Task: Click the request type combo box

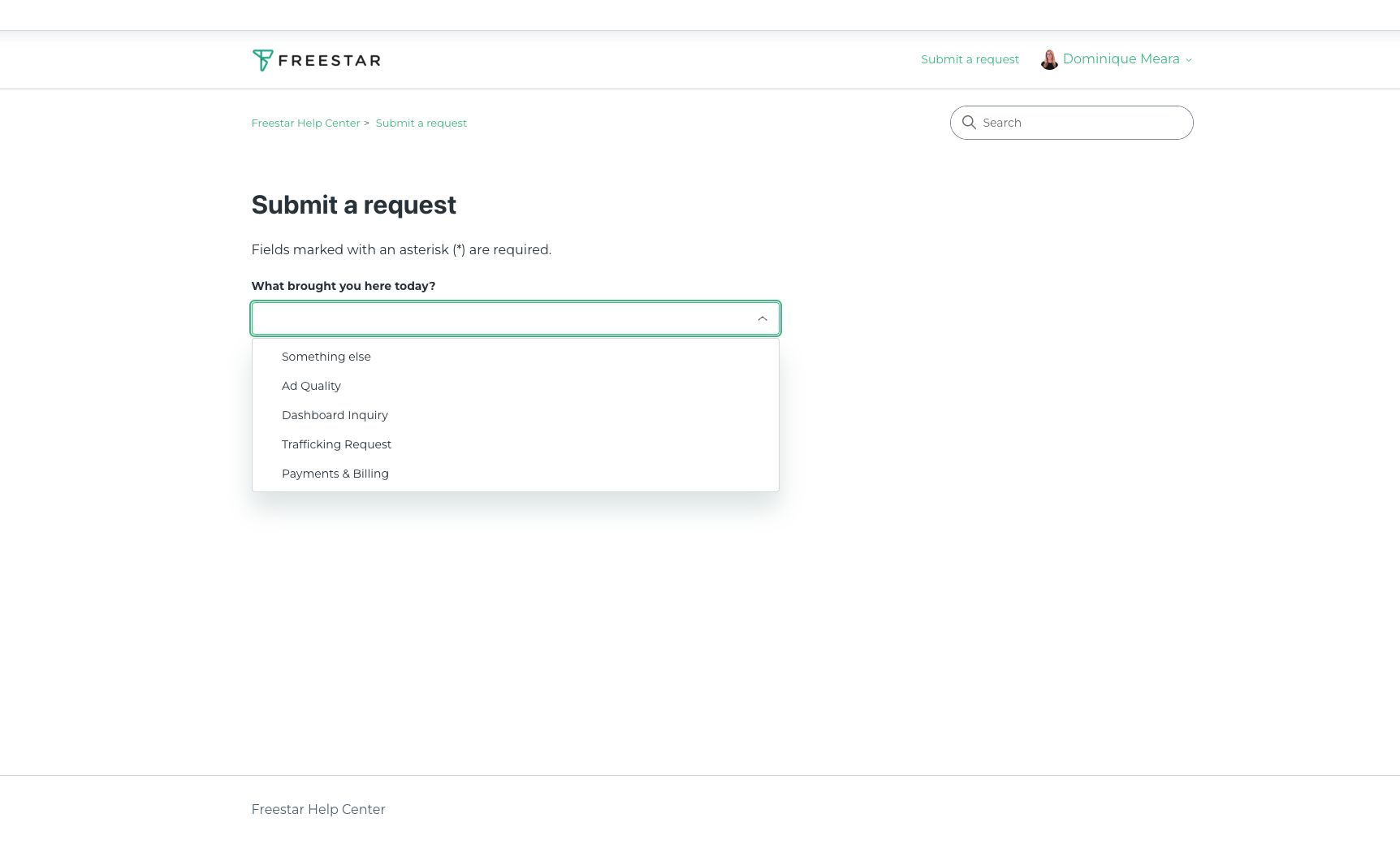Action: tap(516, 318)
